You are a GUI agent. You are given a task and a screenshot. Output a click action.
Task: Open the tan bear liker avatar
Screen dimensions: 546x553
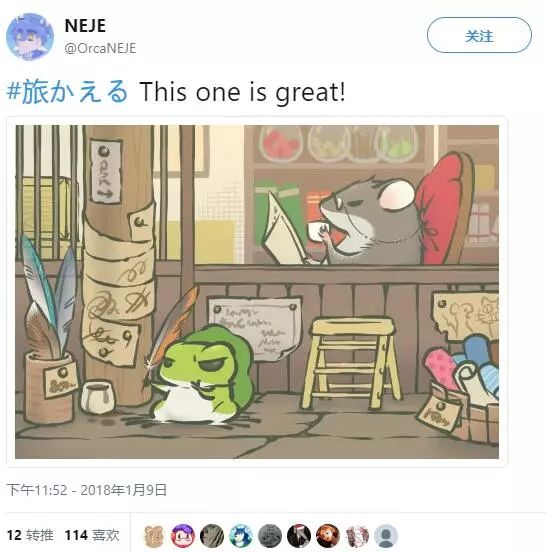154,536
